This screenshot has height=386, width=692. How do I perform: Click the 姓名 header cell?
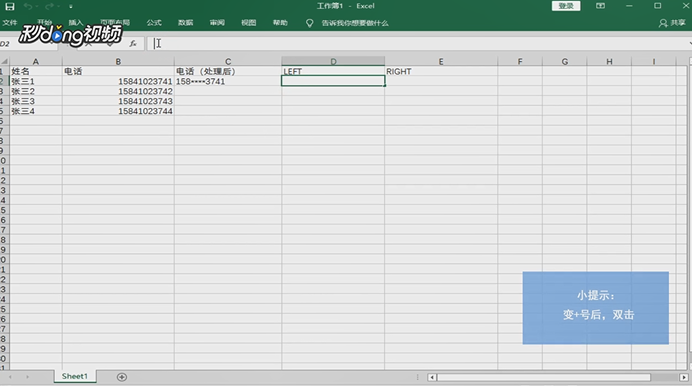tap(36, 71)
